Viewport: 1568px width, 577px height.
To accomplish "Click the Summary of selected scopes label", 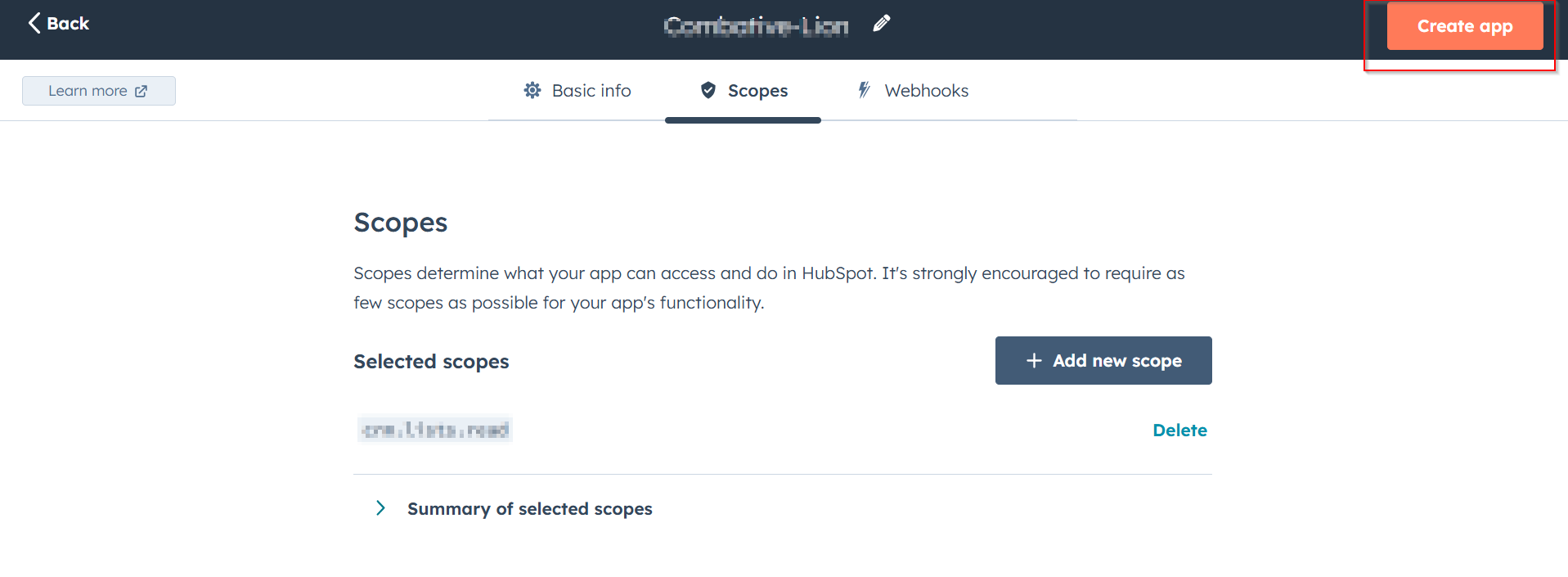I will tap(530, 509).
